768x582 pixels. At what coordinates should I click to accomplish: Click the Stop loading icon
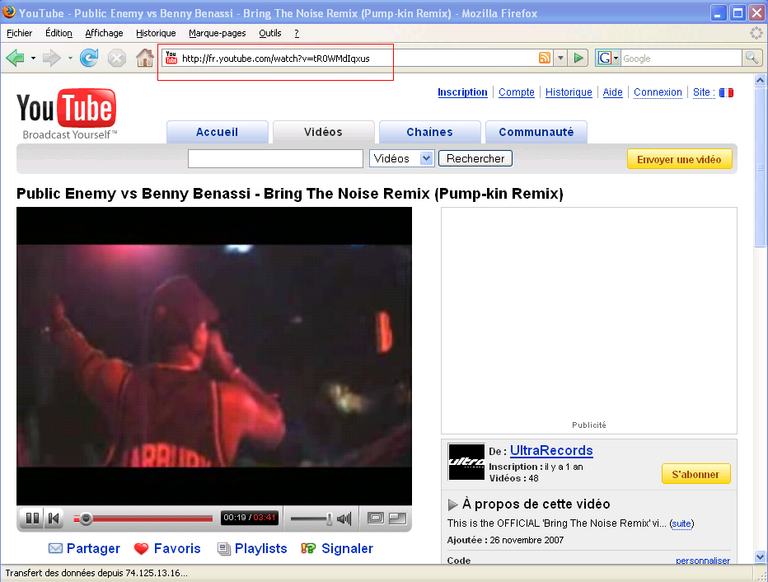click(117, 58)
